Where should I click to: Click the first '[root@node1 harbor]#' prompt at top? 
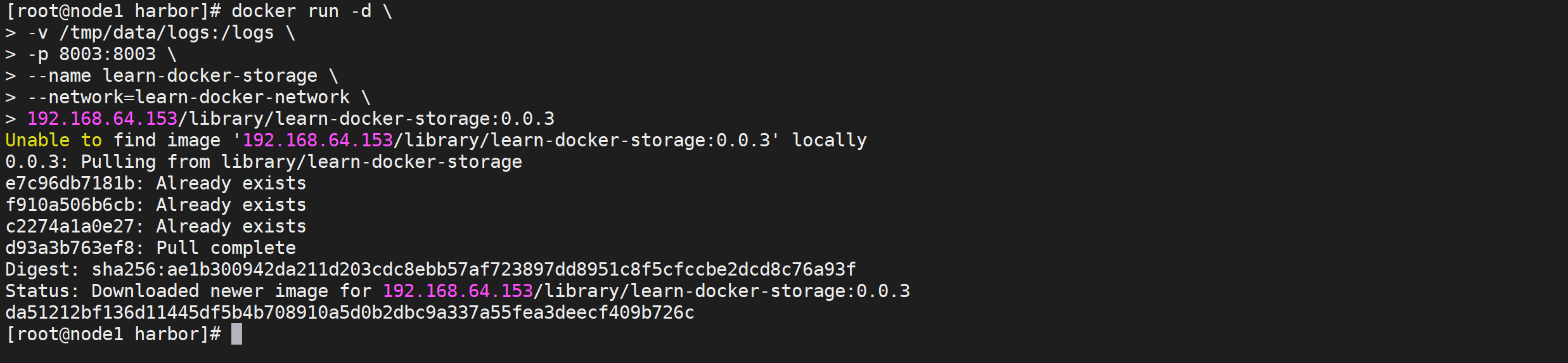point(113,11)
